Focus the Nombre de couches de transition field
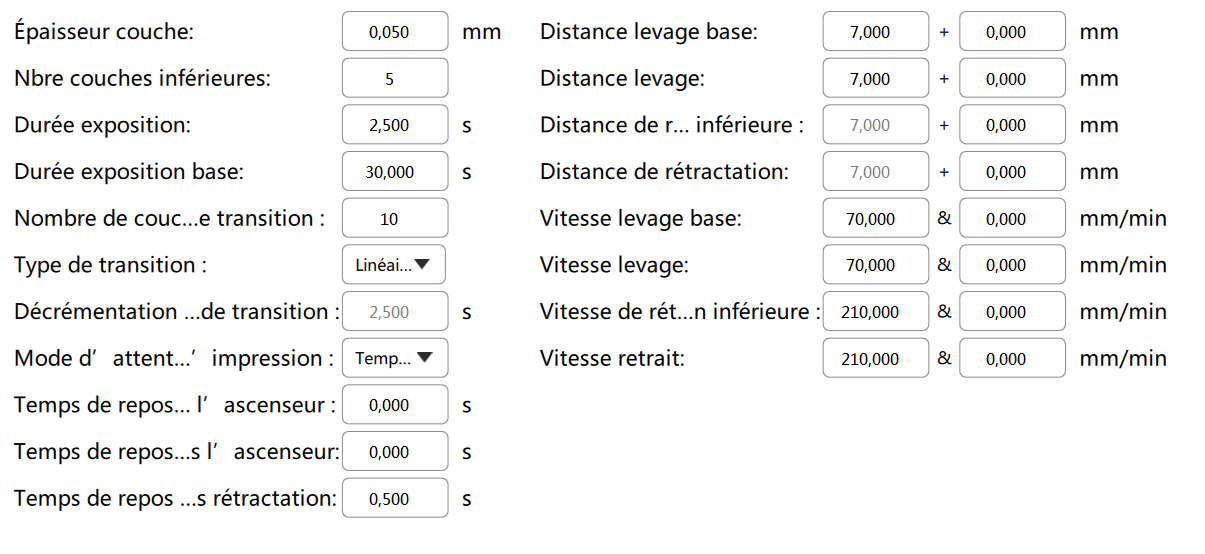This screenshot has height=554, width=1205. pyautogui.click(x=394, y=218)
